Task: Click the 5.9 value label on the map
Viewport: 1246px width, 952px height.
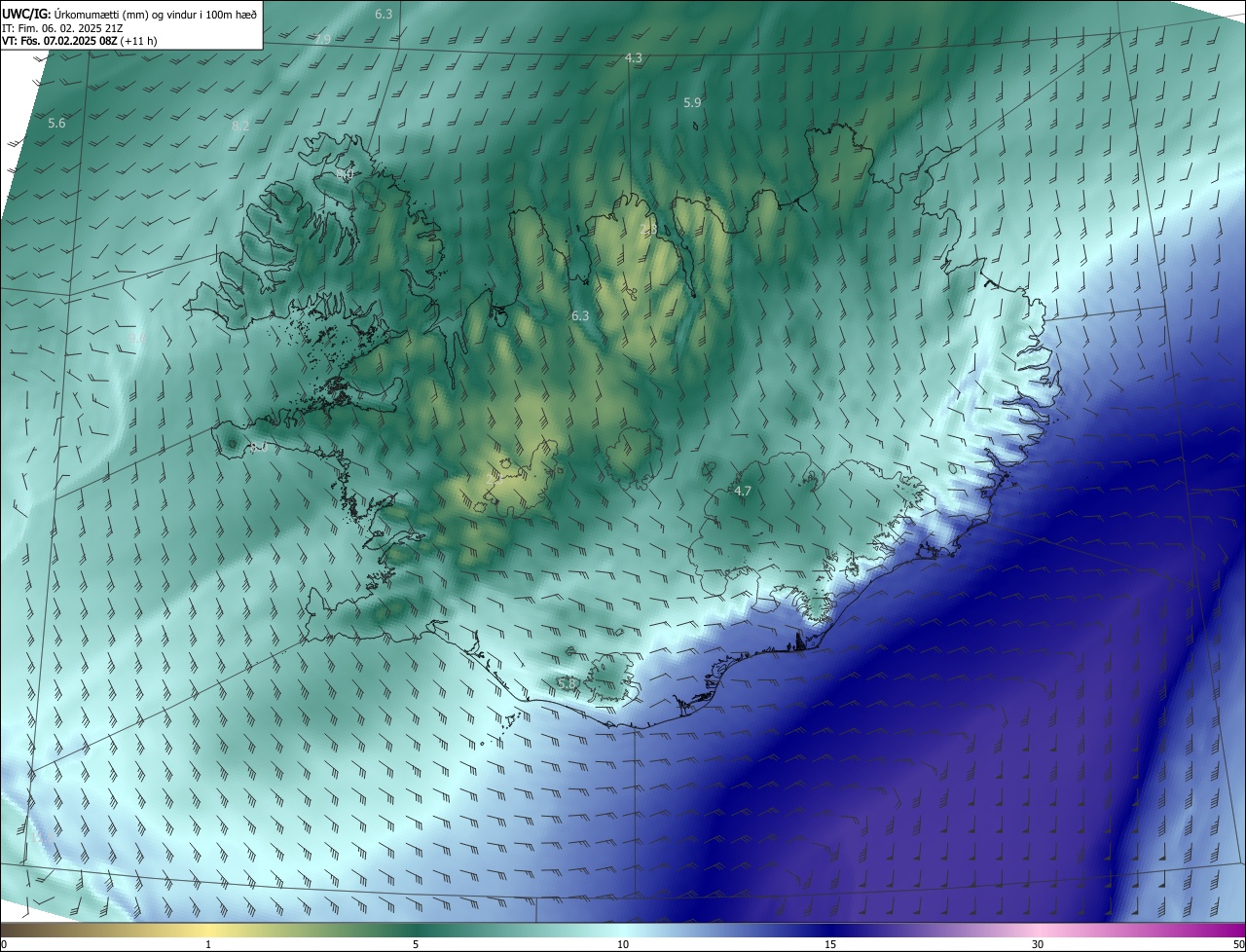Action: click(692, 102)
